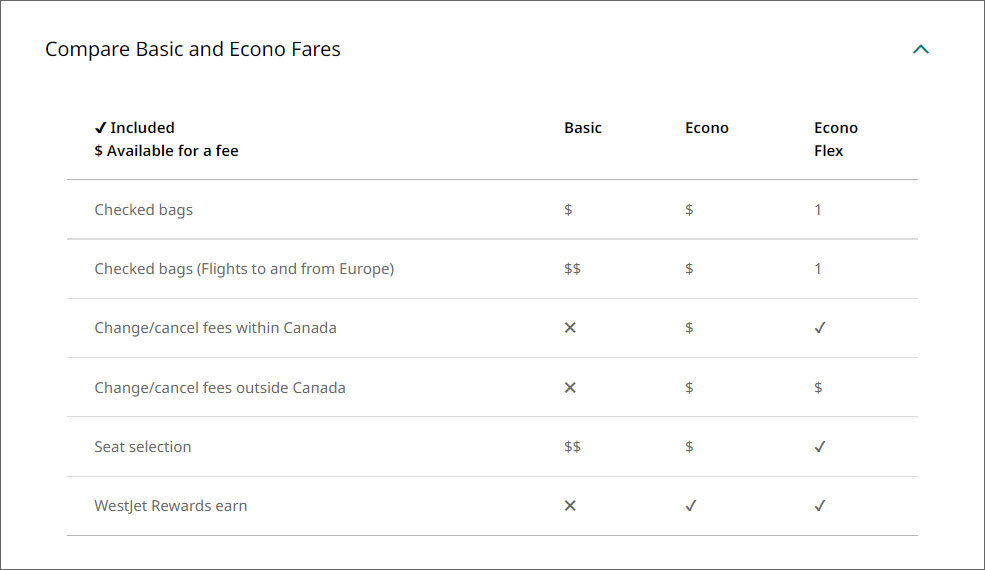The height and width of the screenshot is (570, 985).
Task: Click the Seat selection row label
Action: coord(143,447)
